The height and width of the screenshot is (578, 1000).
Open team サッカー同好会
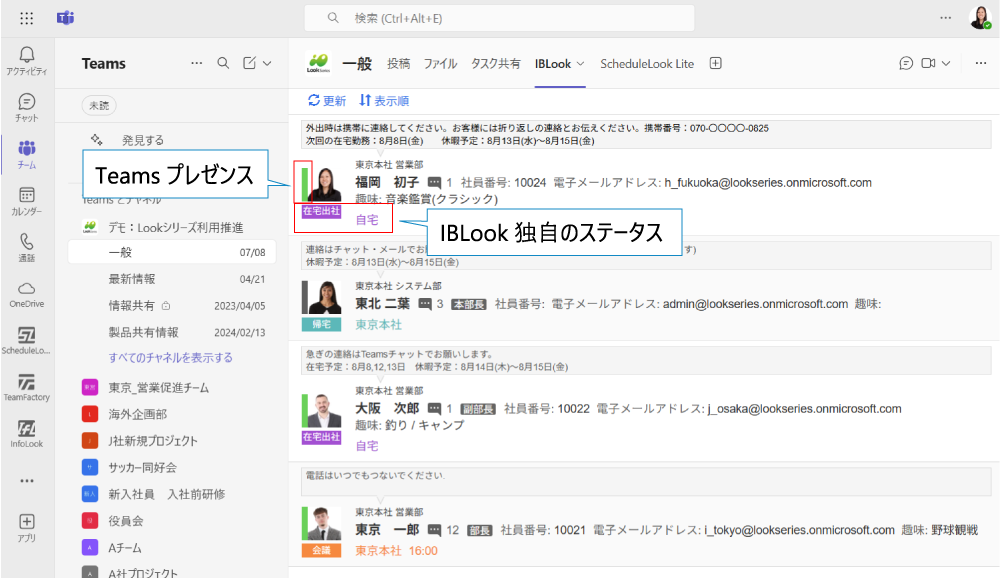142,468
